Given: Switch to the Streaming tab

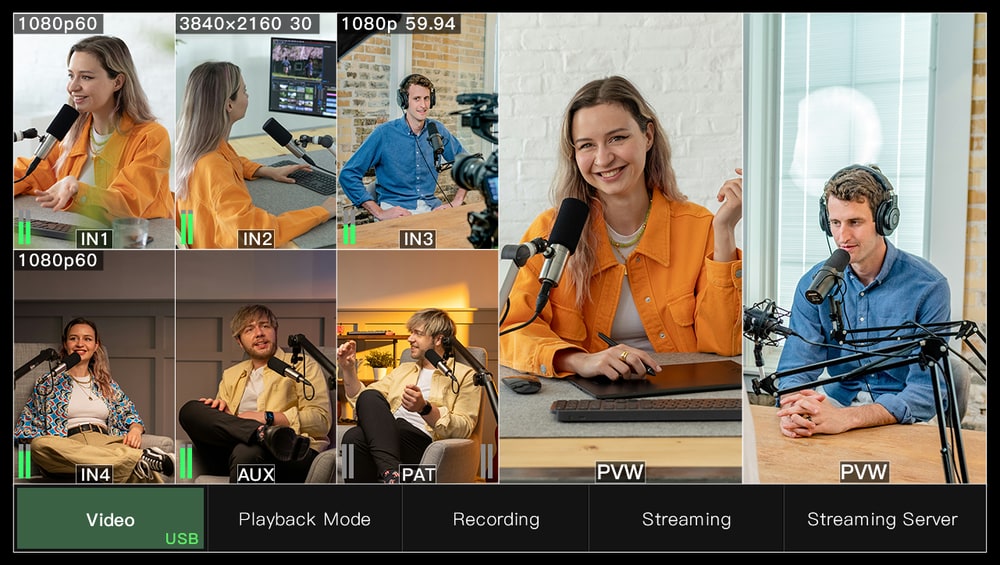Looking at the screenshot, I should click(686, 518).
